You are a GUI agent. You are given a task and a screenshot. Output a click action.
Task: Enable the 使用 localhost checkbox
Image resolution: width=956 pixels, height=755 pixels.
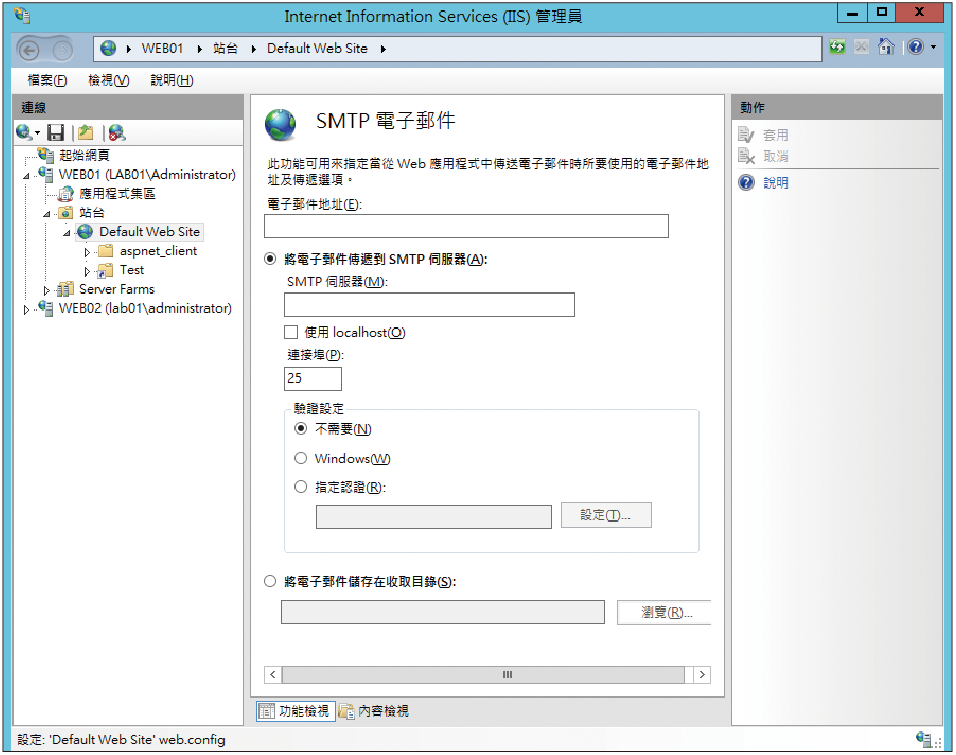[291, 332]
